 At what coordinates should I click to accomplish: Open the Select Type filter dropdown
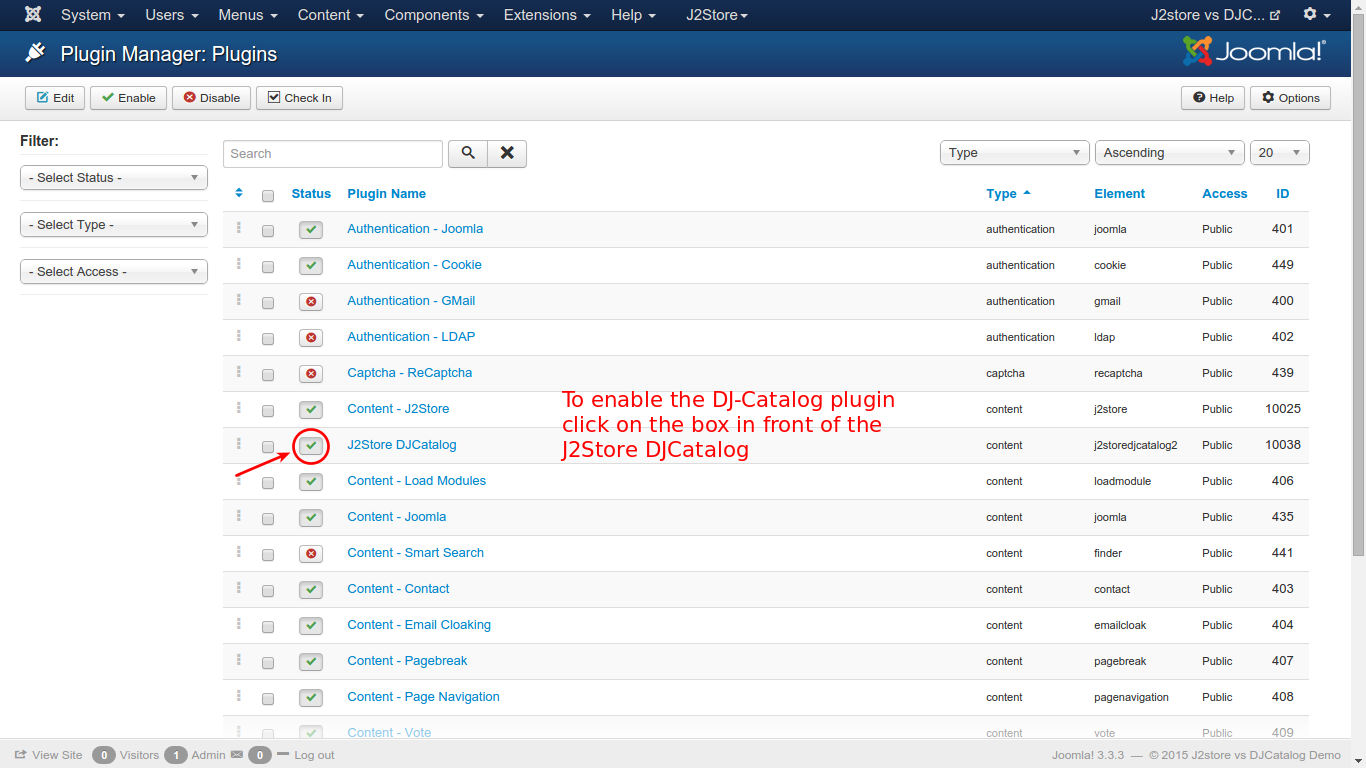pyautogui.click(x=114, y=225)
